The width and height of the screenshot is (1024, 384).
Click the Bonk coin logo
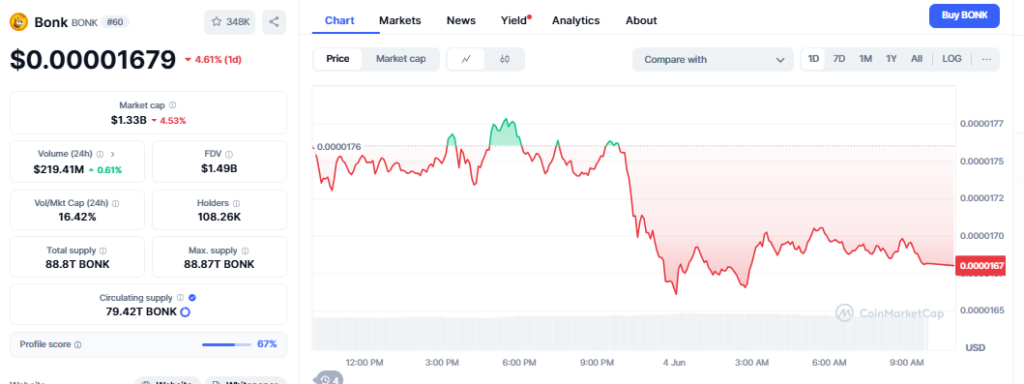pyautogui.click(x=18, y=22)
